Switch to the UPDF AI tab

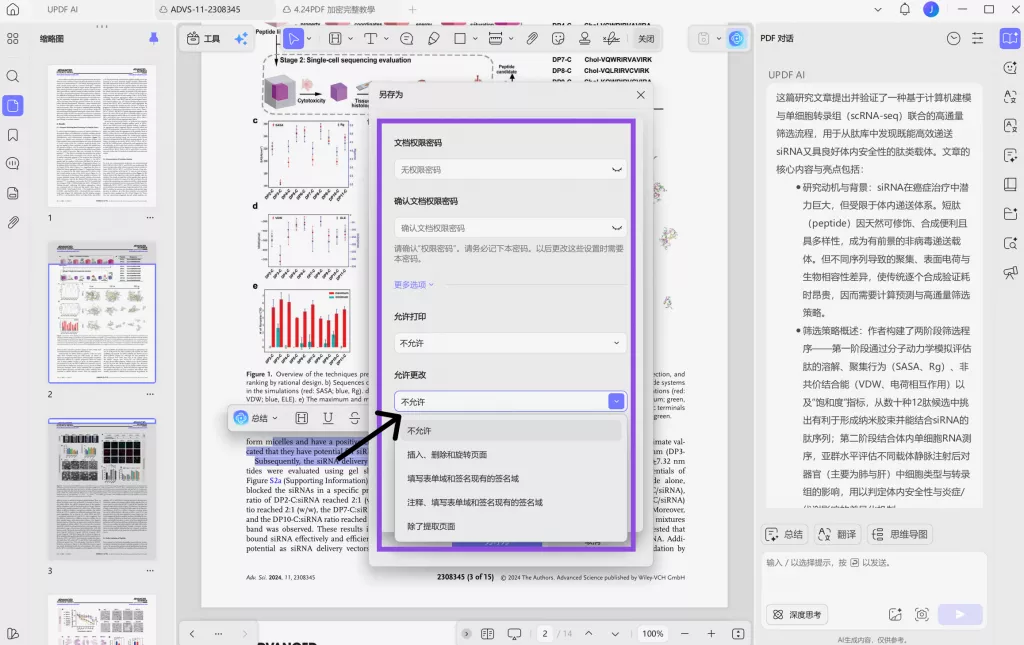[x=63, y=10]
